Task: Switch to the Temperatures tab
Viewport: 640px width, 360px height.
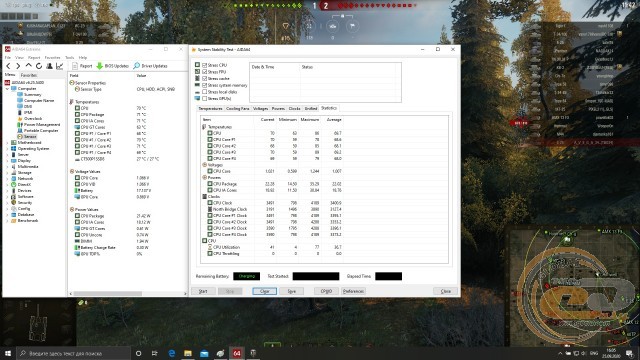Action: (210, 109)
